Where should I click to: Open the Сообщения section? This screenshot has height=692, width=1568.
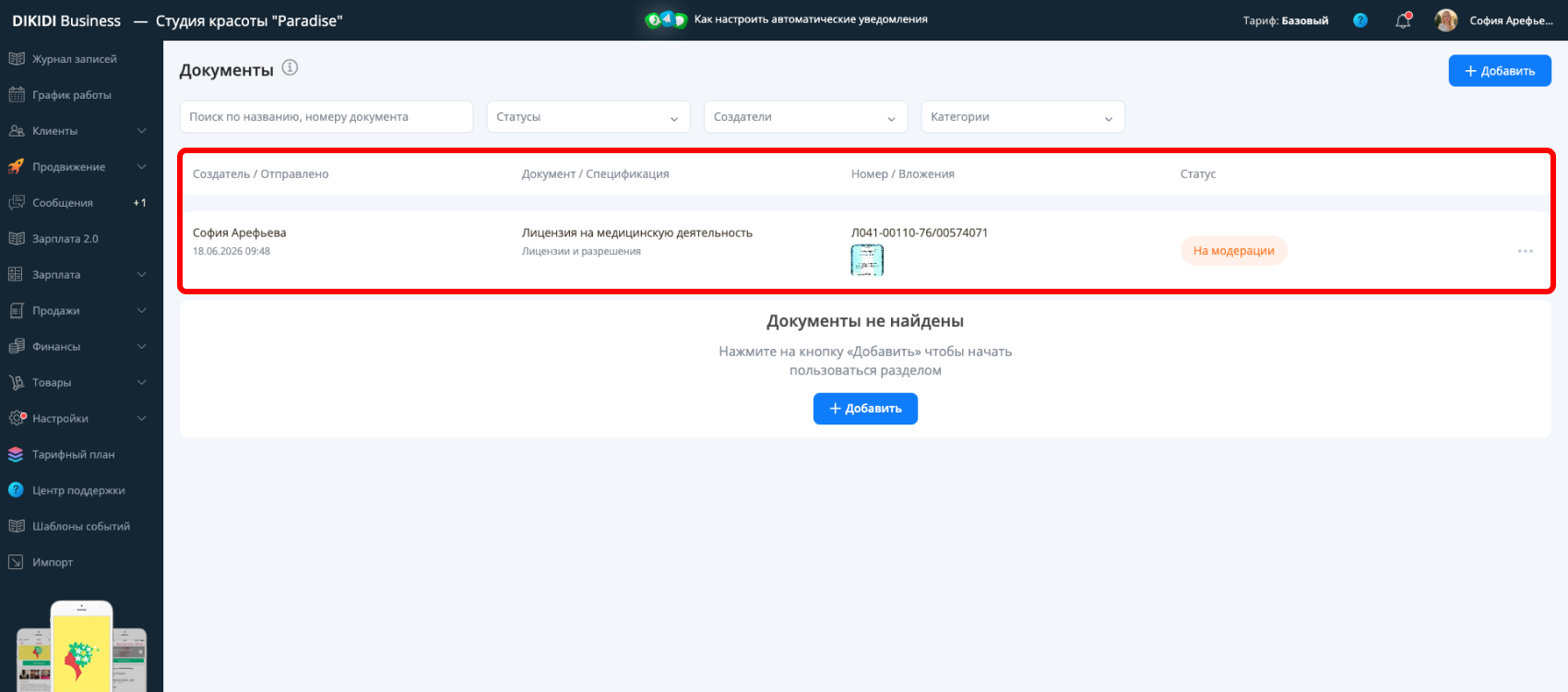63,203
